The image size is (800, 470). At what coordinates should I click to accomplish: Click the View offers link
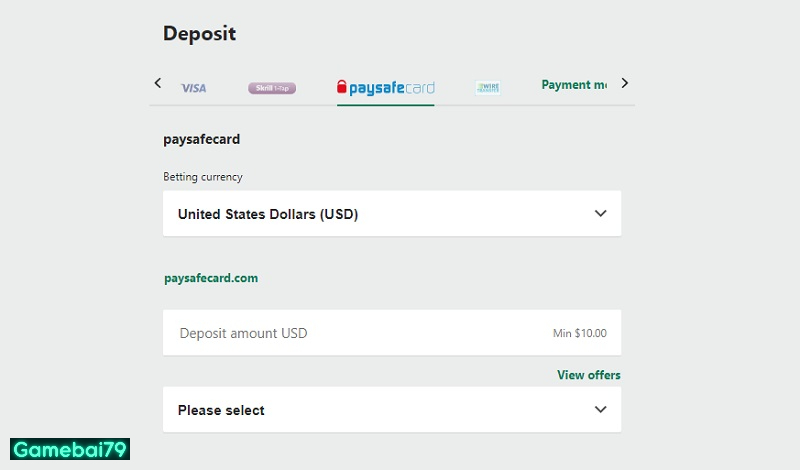pyautogui.click(x=588, y=375)
